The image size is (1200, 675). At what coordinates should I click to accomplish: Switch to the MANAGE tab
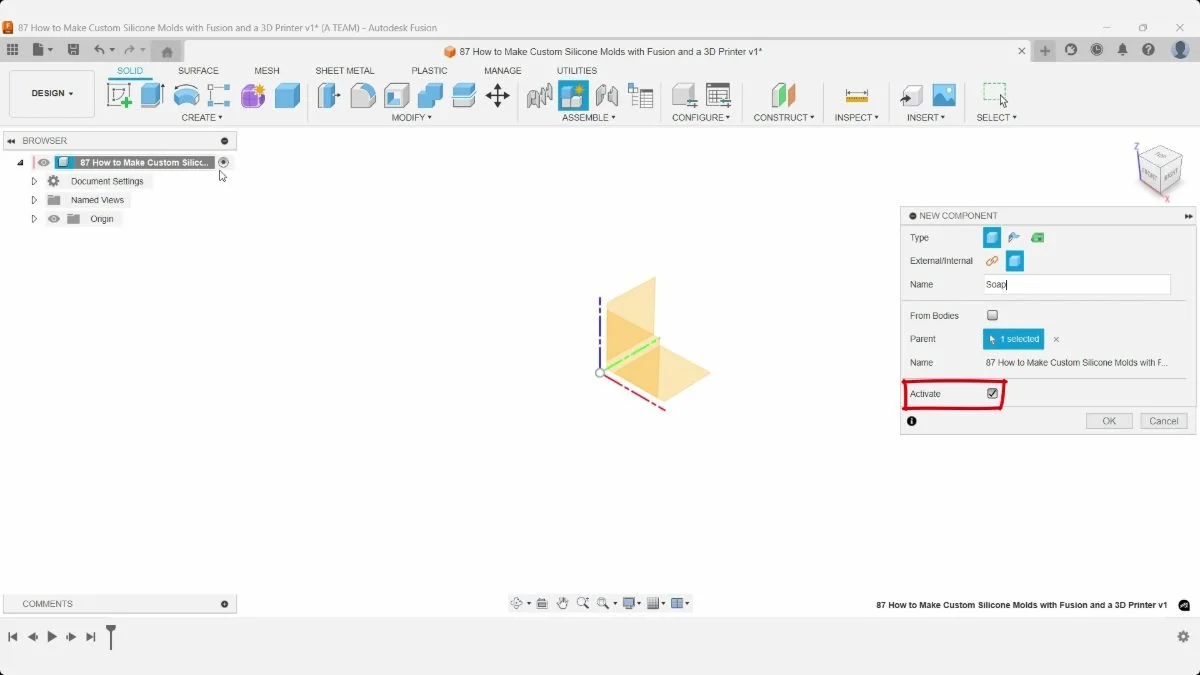503,71
